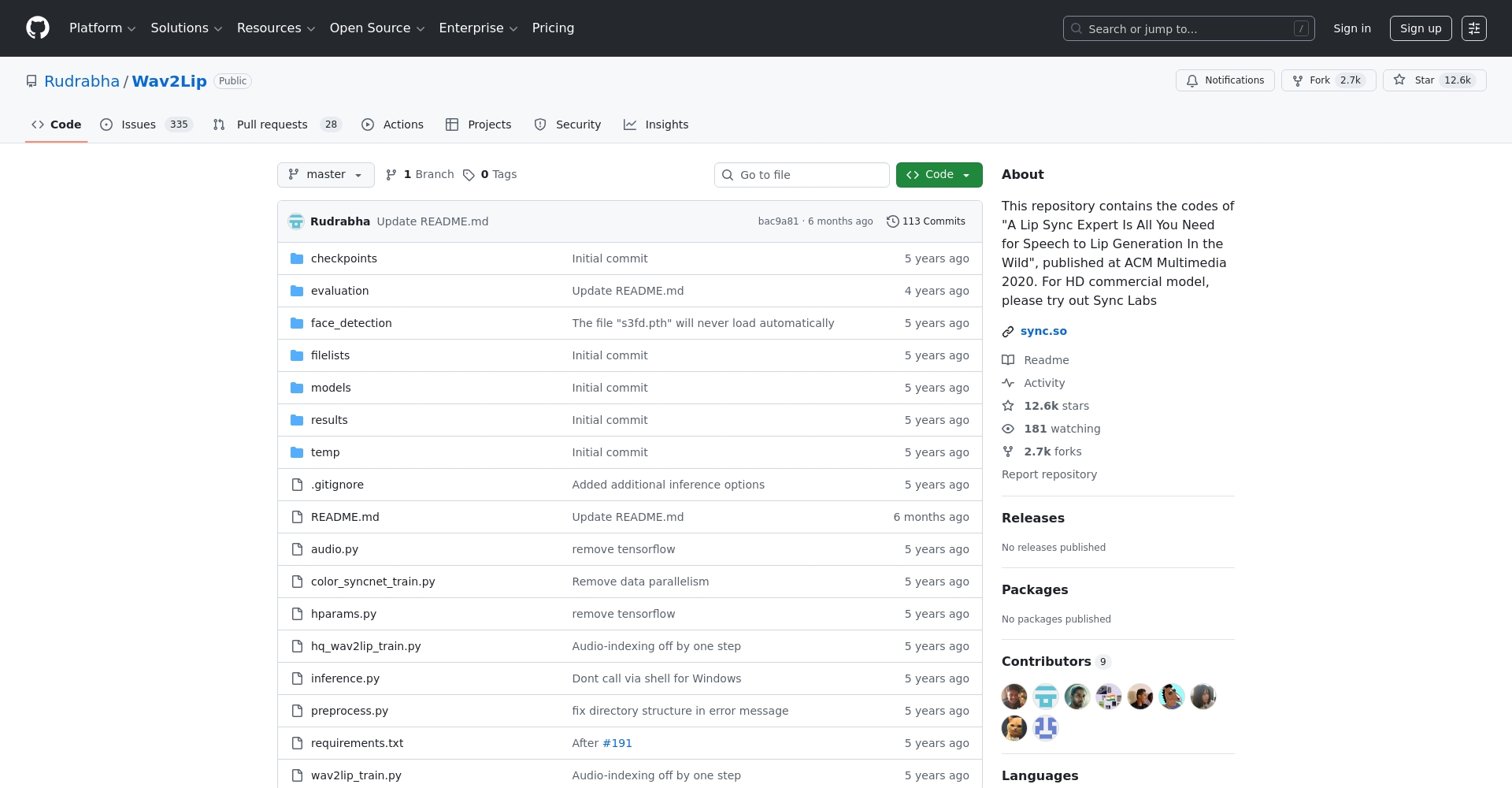Star the Wav2Lip repository
This screenshot has height=788, width=1512.
pos(1434,80)
